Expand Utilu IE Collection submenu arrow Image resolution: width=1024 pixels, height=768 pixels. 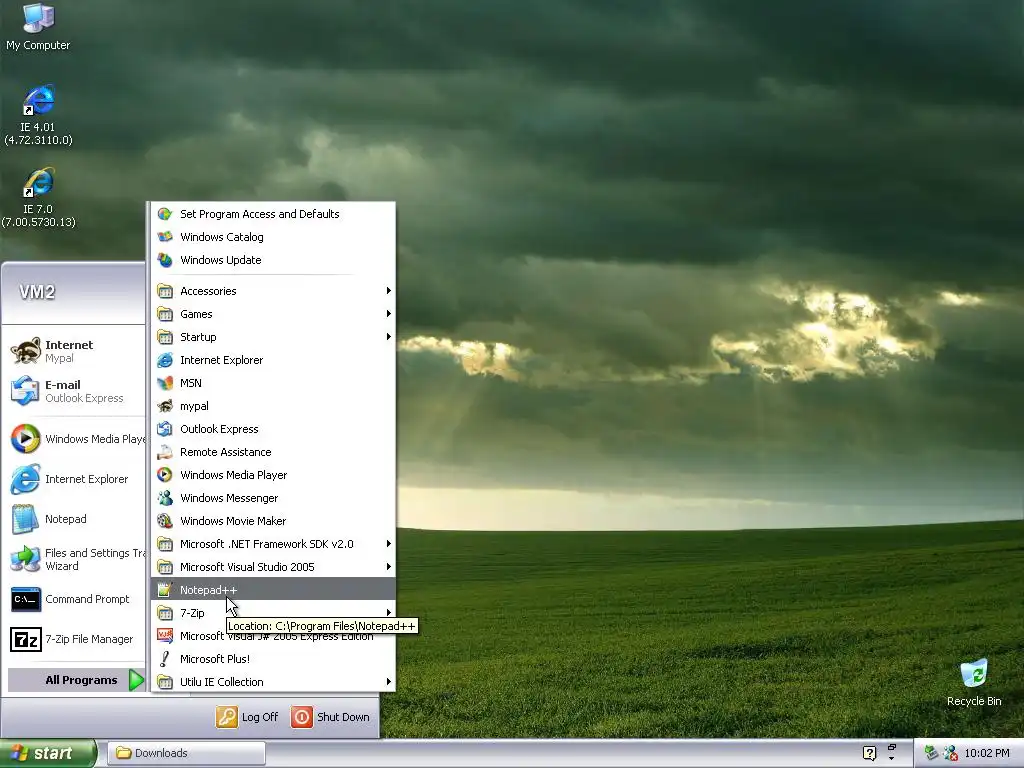389,682
